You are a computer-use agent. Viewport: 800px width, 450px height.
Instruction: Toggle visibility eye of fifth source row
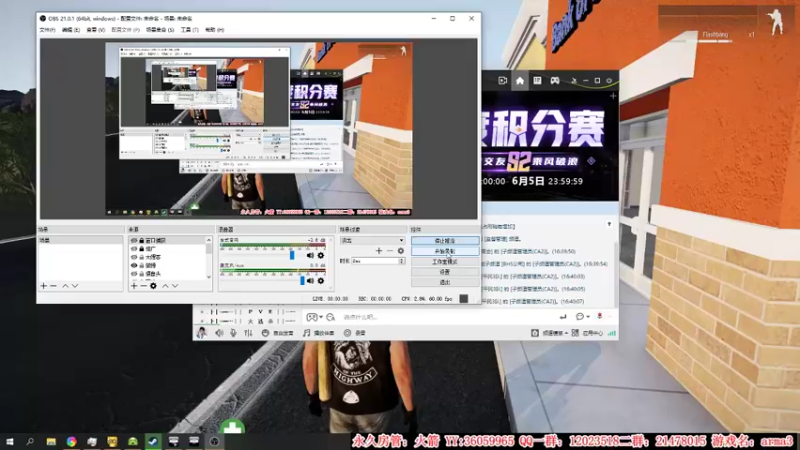point(134,274)
